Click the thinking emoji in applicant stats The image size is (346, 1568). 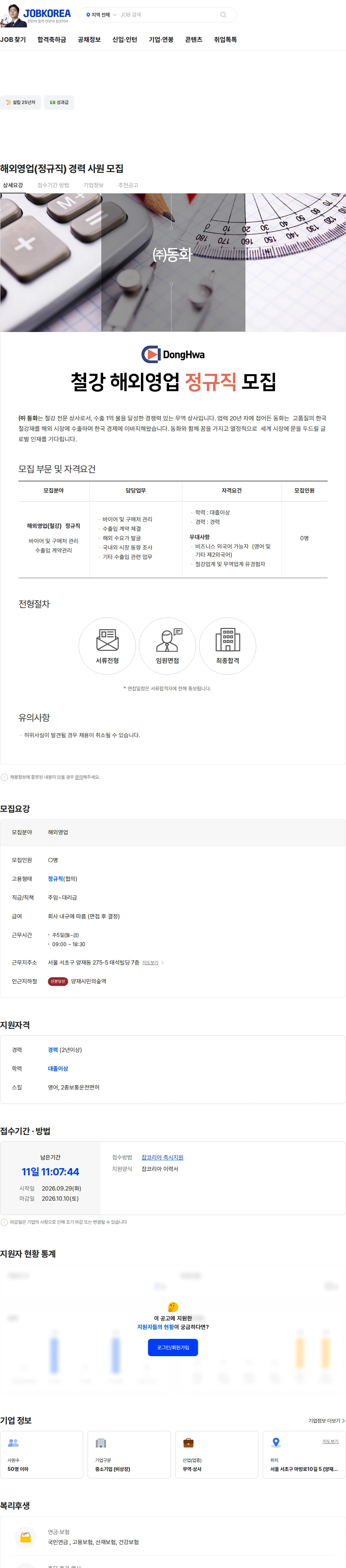click(173, 1307)
